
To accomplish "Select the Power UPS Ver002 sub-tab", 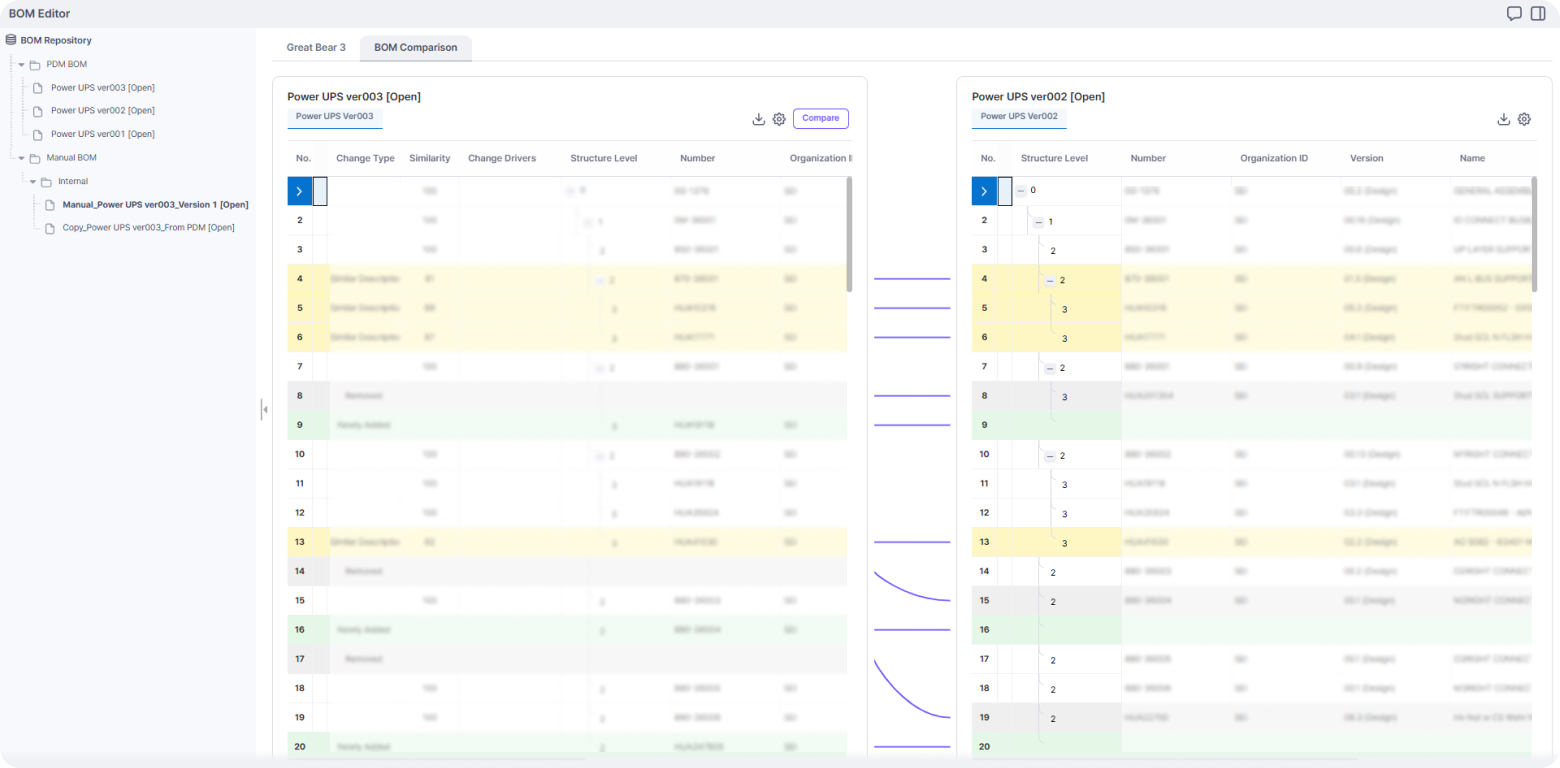I will (x=1018, y=117).
